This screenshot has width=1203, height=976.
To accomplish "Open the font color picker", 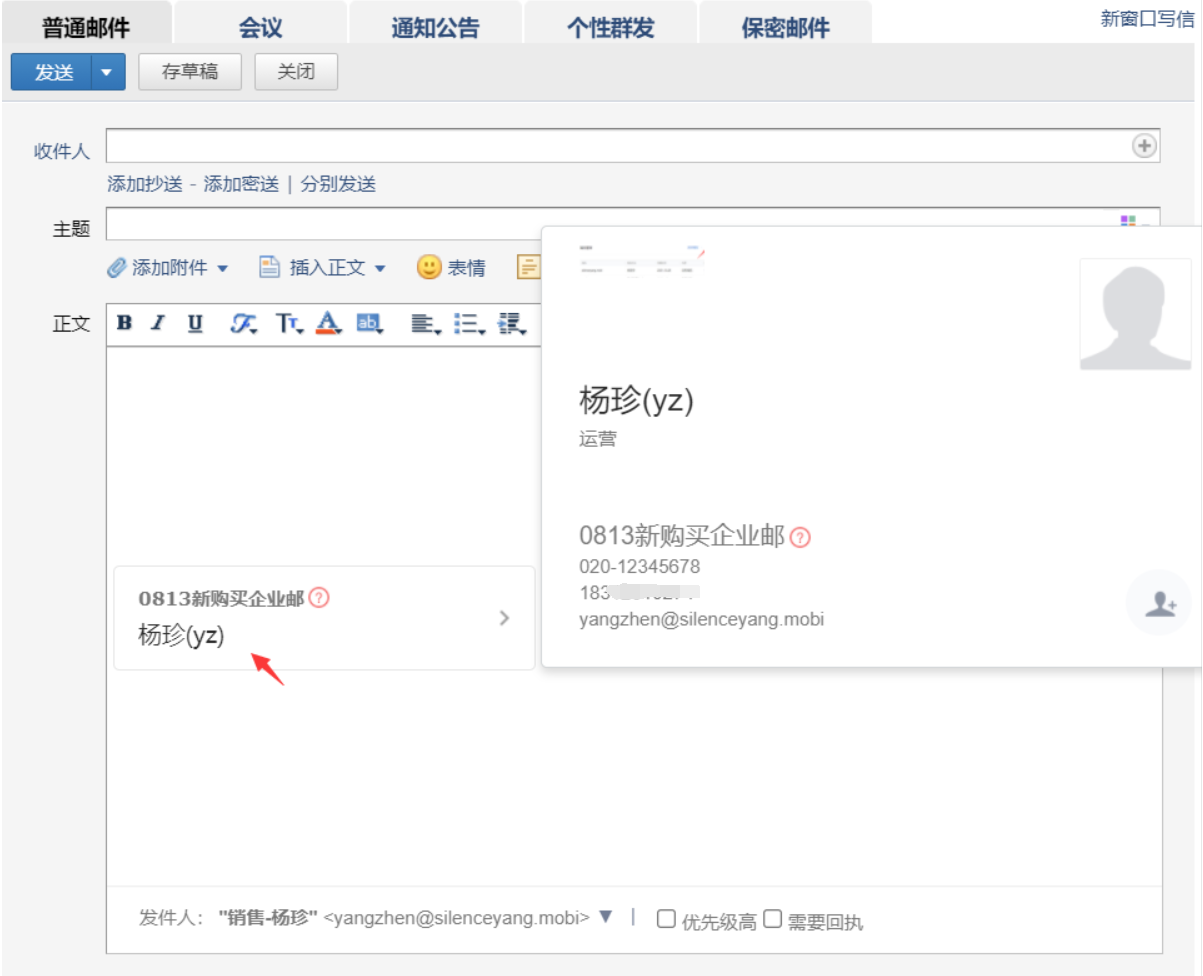I will pyautogui.click(x=329, y=323).
